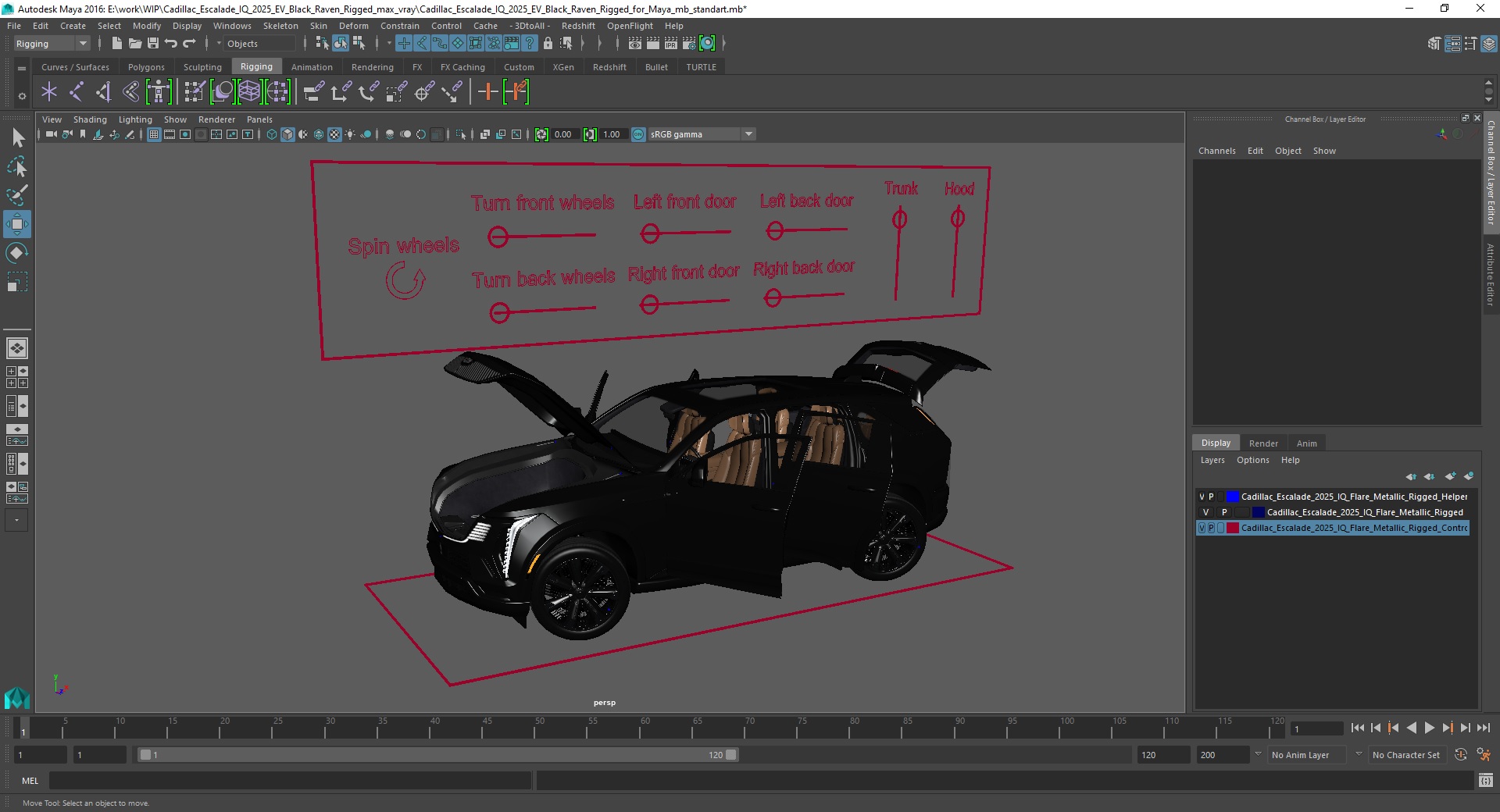Image resolution: width=1500 pixels, height=812 pixels.
Task: Toggle visibility V of Rigged_Helper layer
Action: pyautogui.click(x=1202, y=497)
